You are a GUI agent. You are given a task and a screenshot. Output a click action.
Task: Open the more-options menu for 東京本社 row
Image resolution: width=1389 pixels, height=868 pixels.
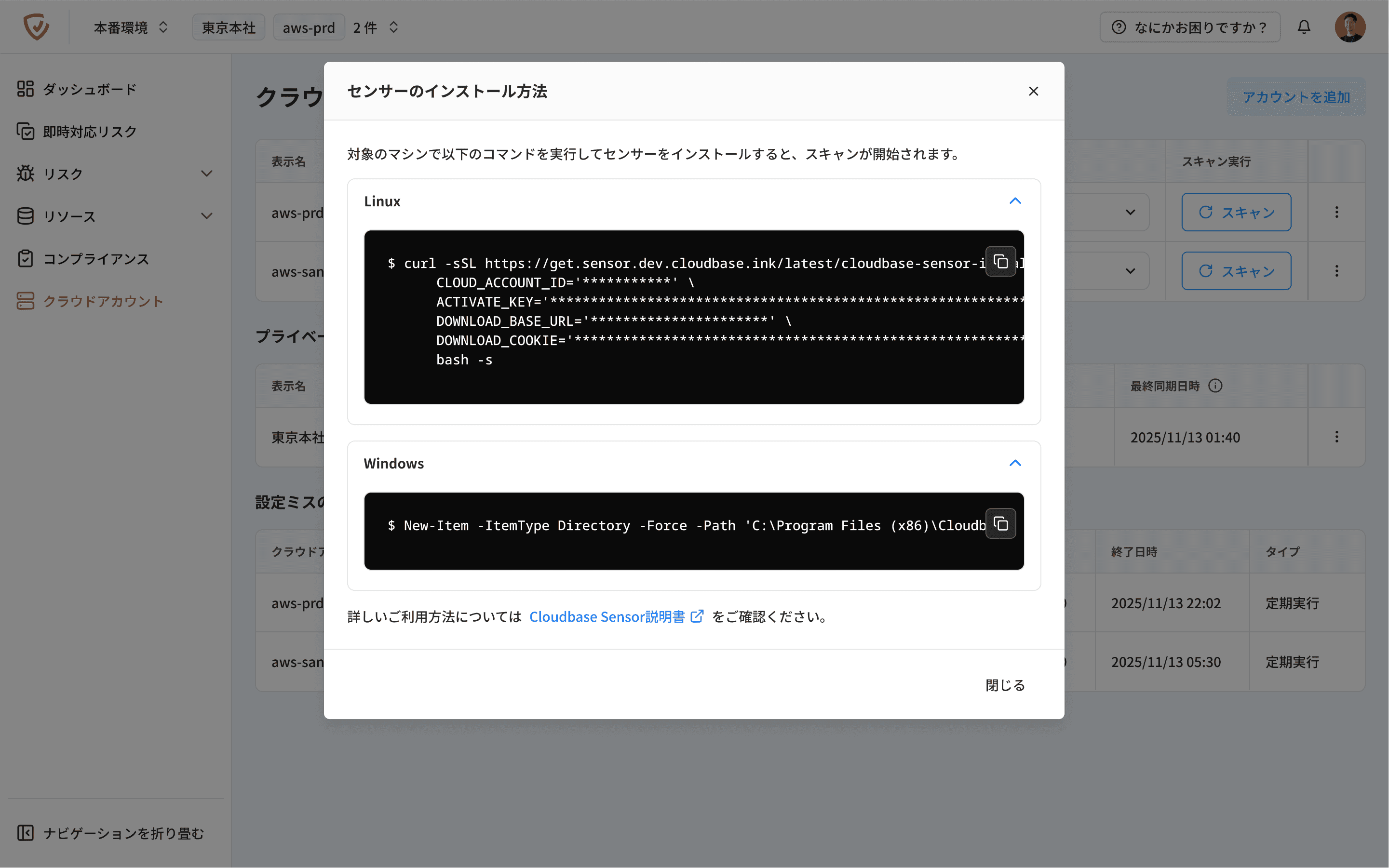coord(1336,437)
